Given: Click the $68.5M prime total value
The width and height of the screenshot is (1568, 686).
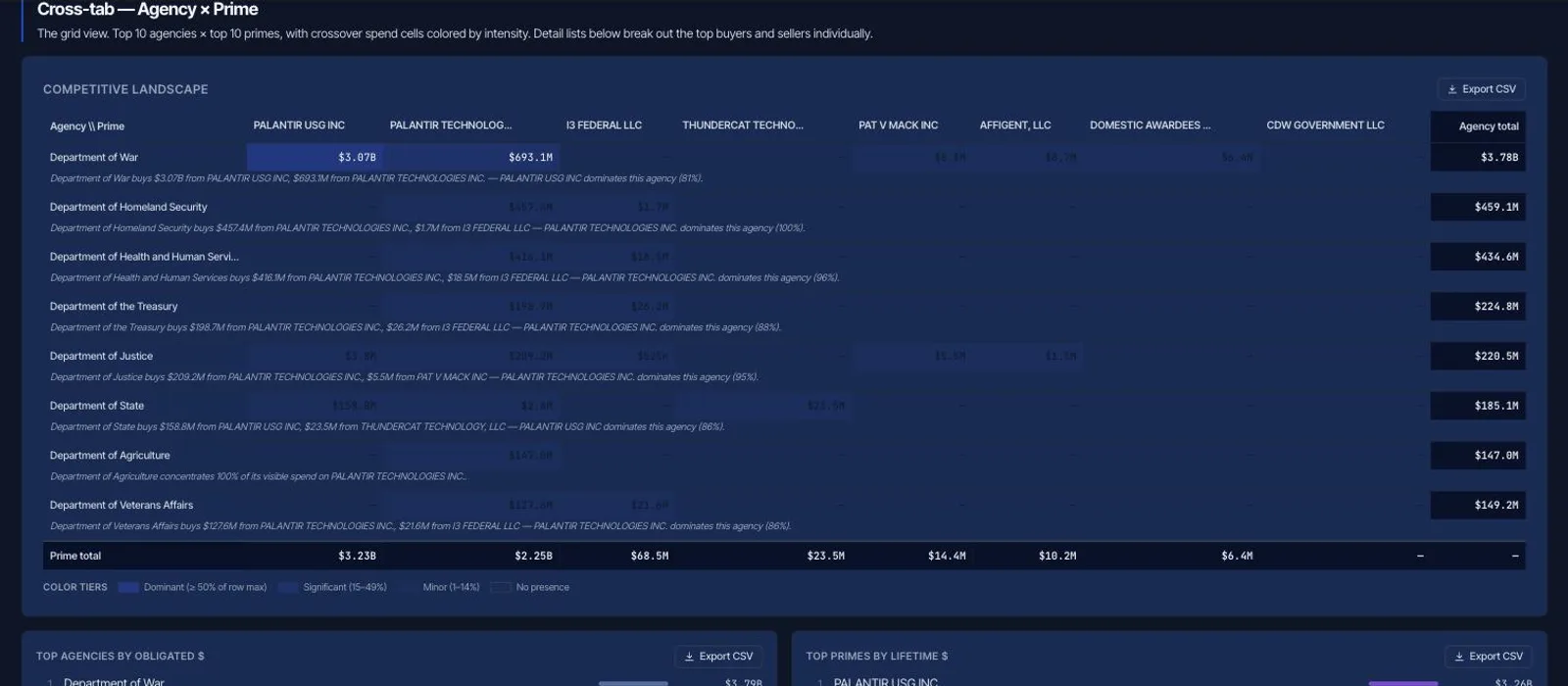Looking at the screenshot, I should pyautogui.click(x=650, y=556).
